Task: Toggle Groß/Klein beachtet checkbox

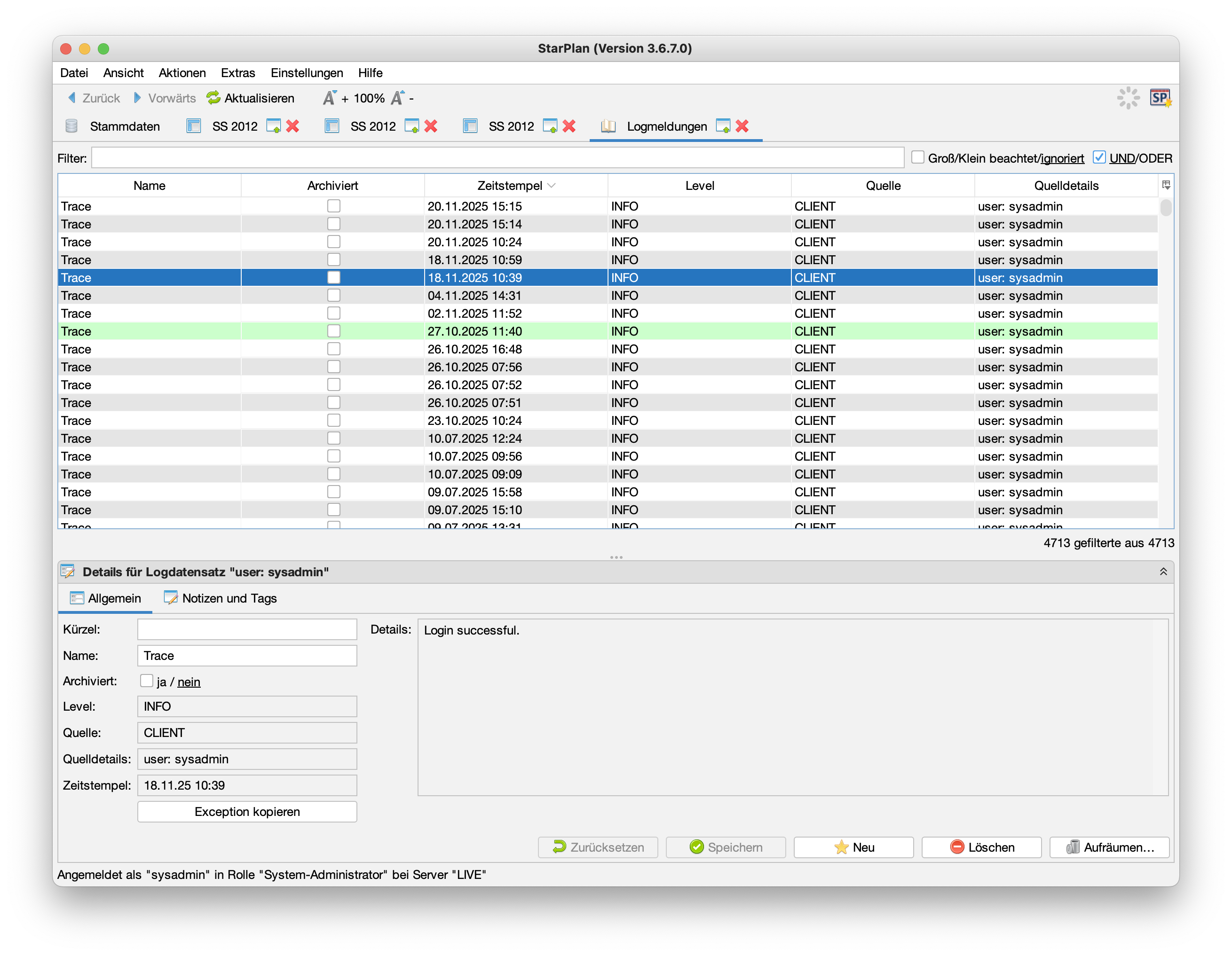Action: (918, 158)
